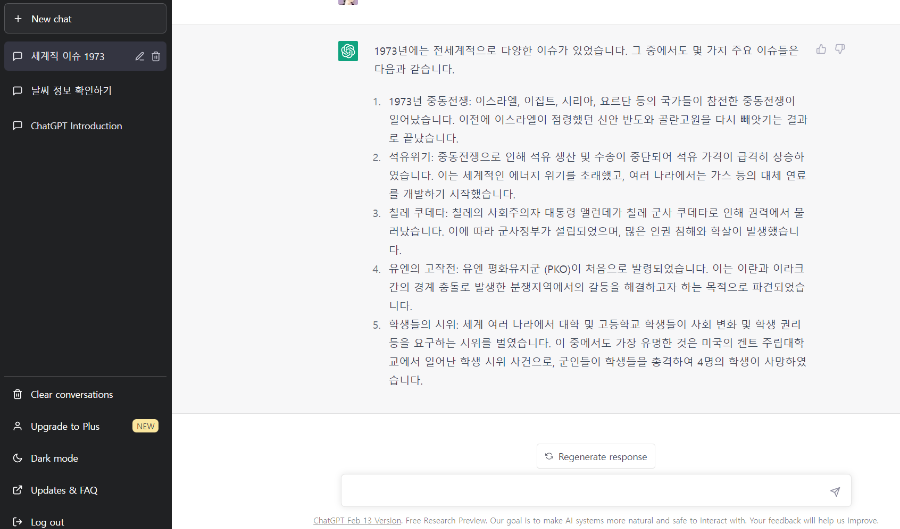Click the trash icon beside Clear conversations
The height and width of the screenshot is (529, 900).
18,394
